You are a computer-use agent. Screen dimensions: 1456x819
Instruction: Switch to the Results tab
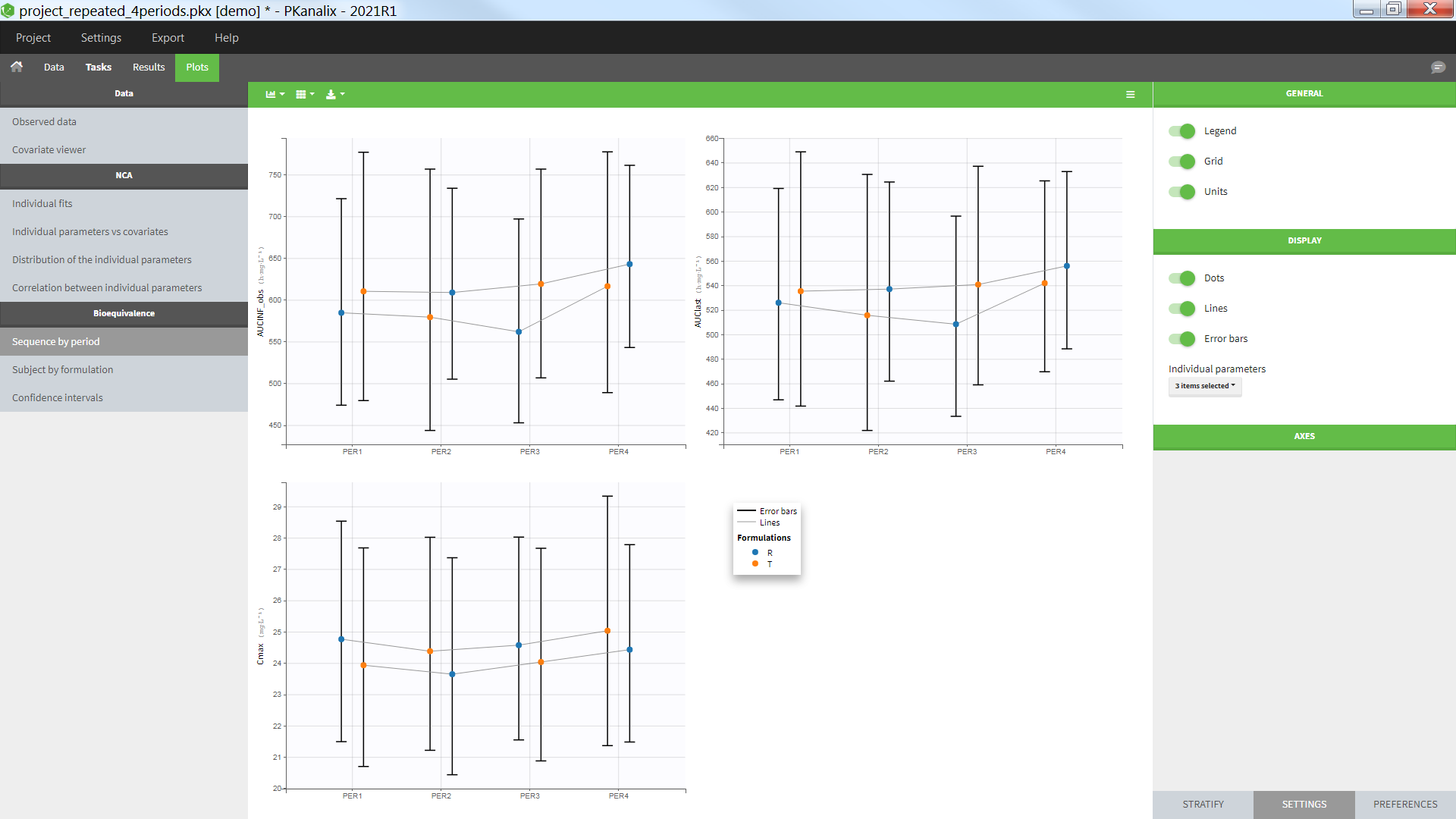point(149,67)
